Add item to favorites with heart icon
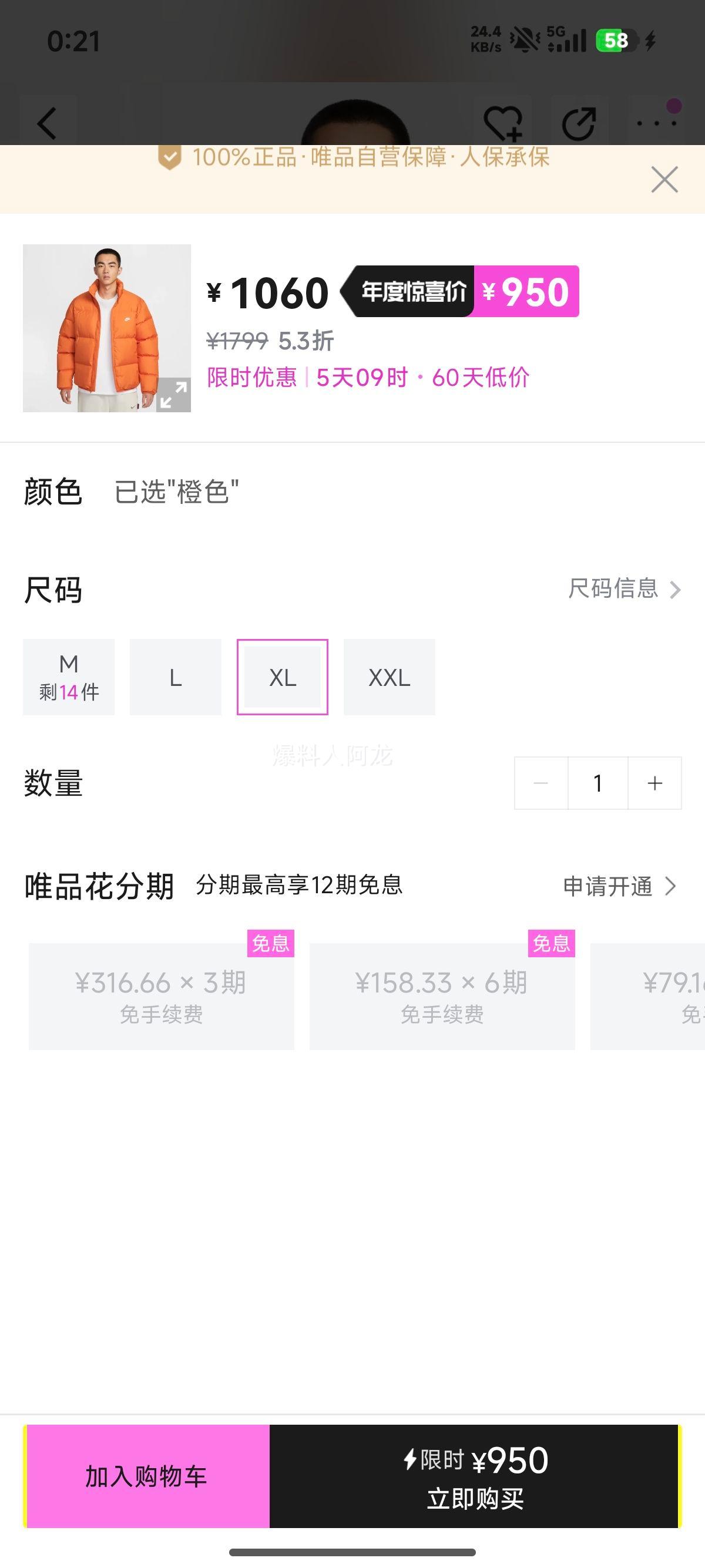This screenshot has height=1568, width=705. (x=502, y=123)
